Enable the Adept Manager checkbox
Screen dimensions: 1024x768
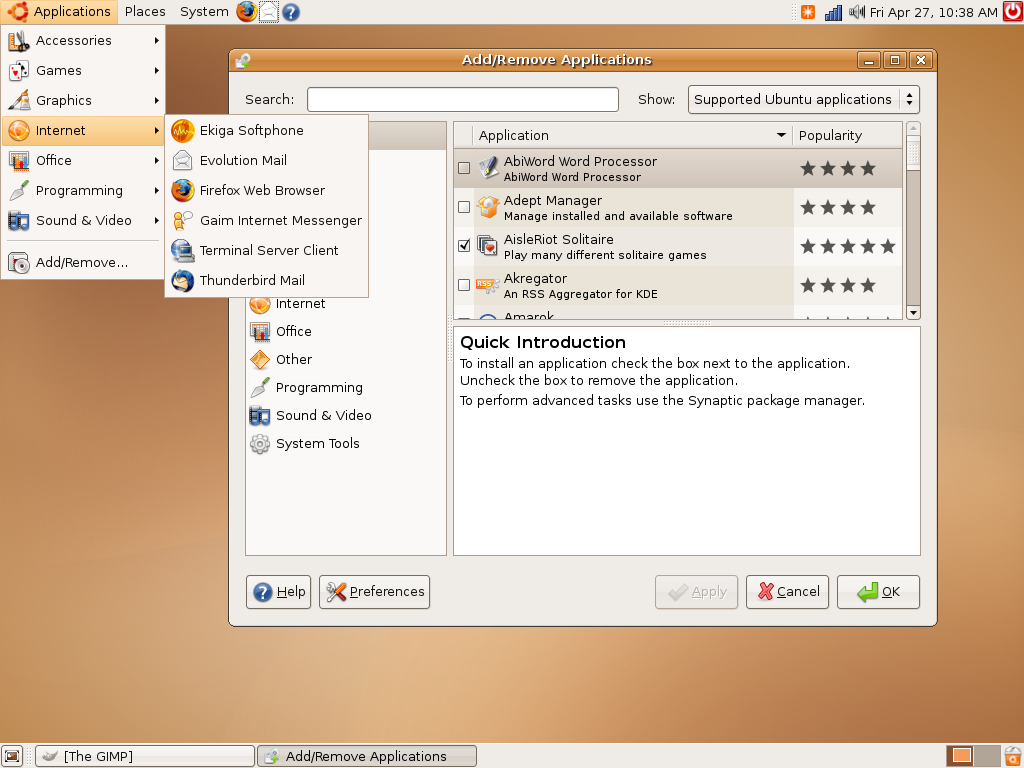pos(464,207)
